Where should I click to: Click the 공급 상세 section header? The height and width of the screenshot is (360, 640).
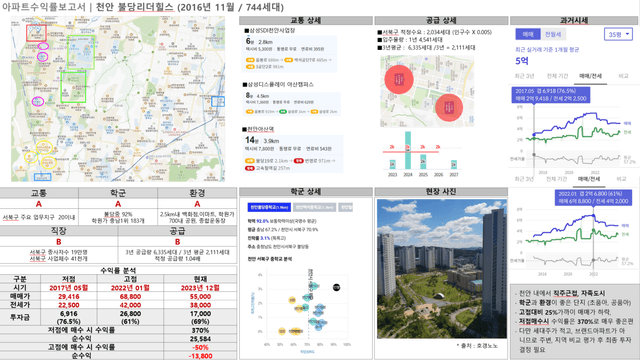(441, 20)
